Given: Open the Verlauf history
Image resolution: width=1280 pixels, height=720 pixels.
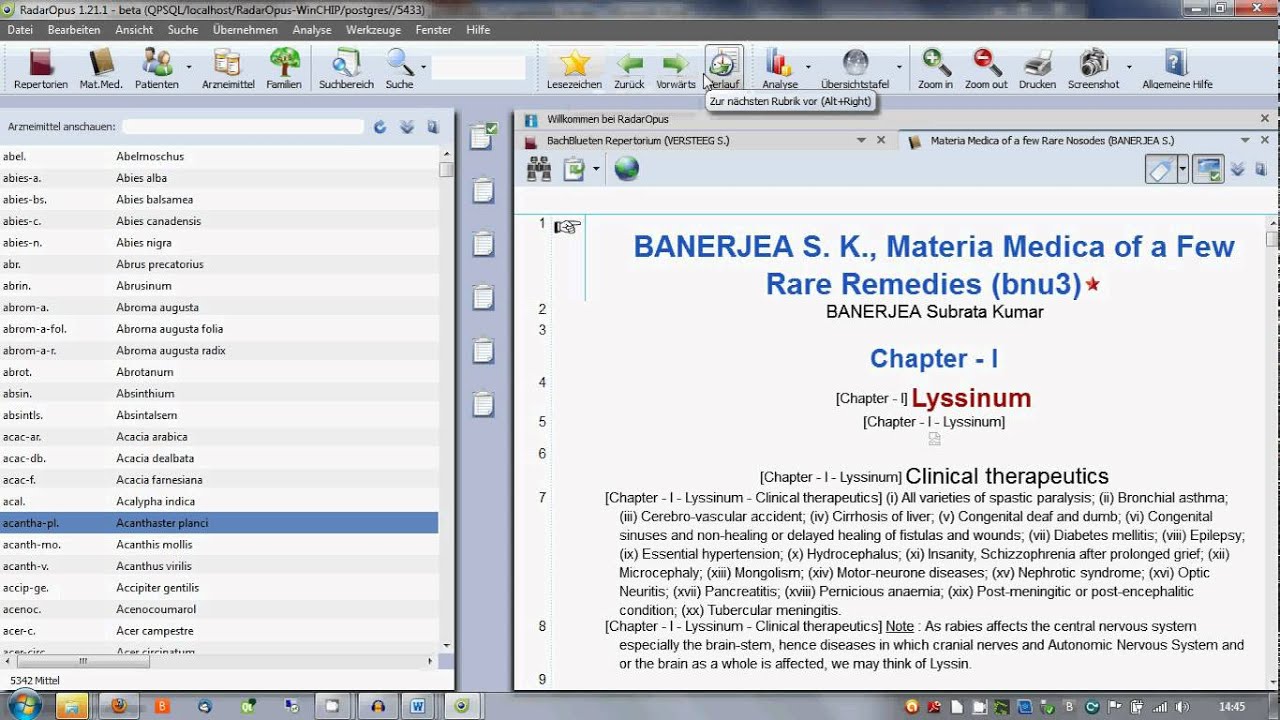Looking at the screenshot, I should [x=723, y=68].
